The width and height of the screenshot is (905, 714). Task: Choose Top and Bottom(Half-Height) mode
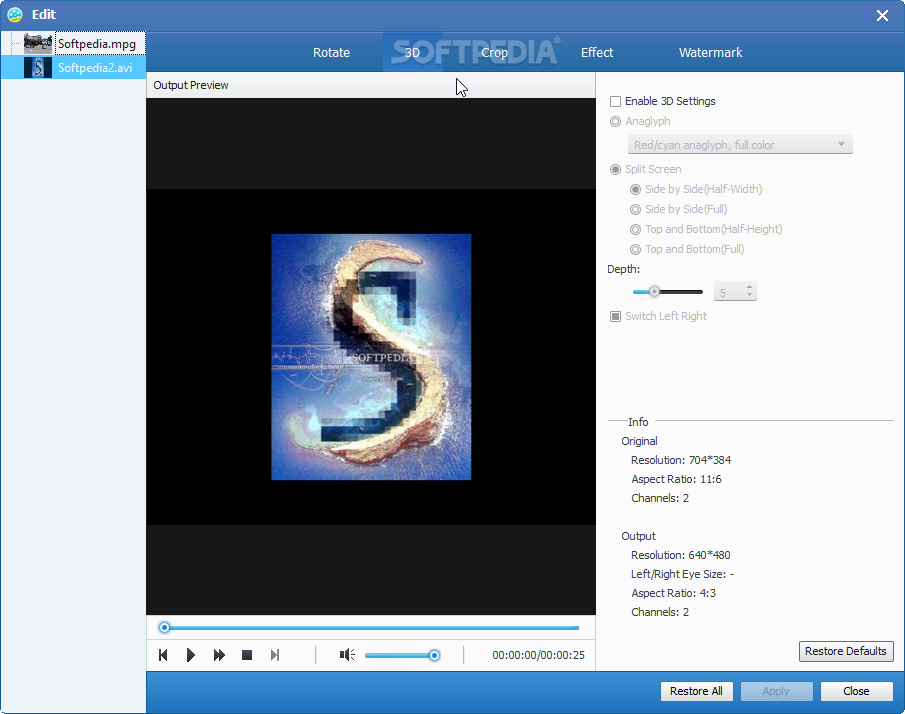click(x=635, y=229)
